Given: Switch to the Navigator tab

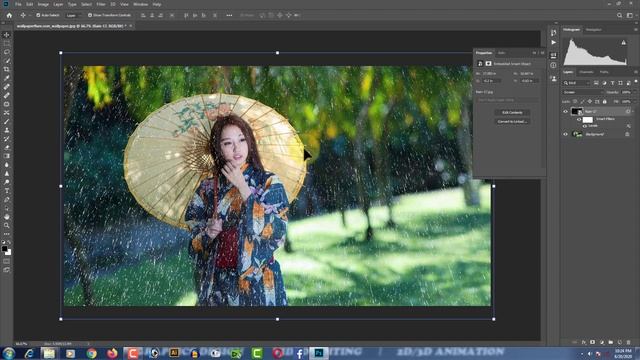Looking at the screenshot, I should 593,30.
